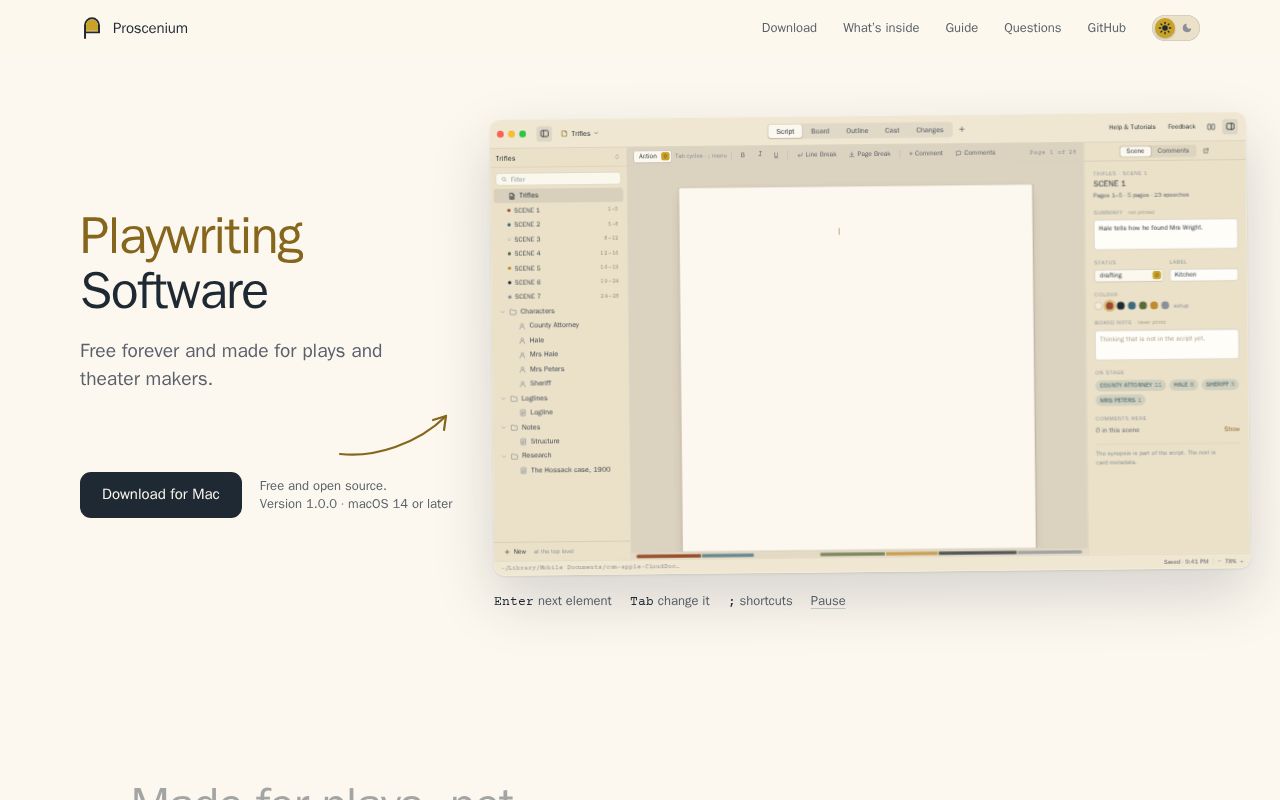
Task: Click the sidebar Filter search field
Action: pyautogui.click(x=559, y=179)
